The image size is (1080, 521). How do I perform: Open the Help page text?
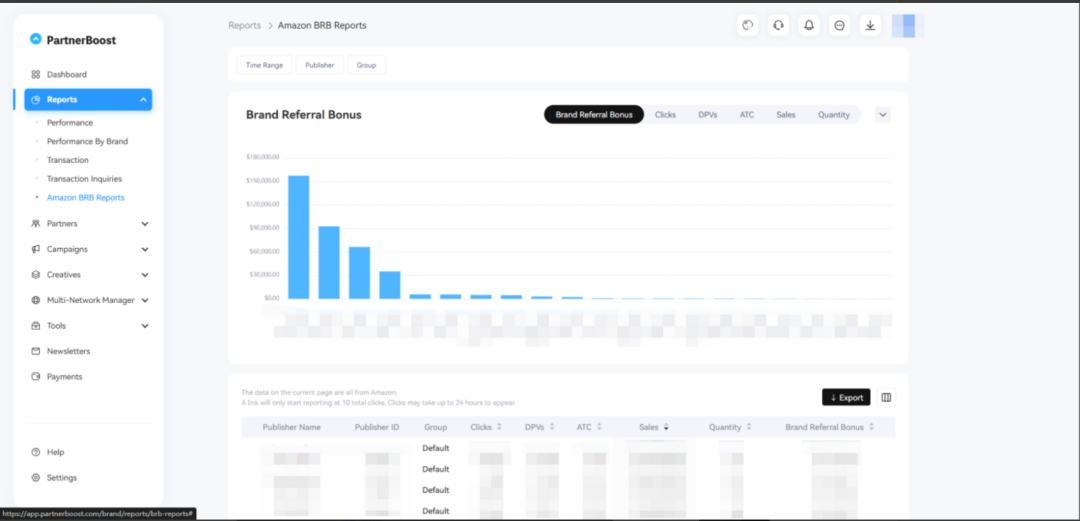pyautogui.click(x=55, y=453)
